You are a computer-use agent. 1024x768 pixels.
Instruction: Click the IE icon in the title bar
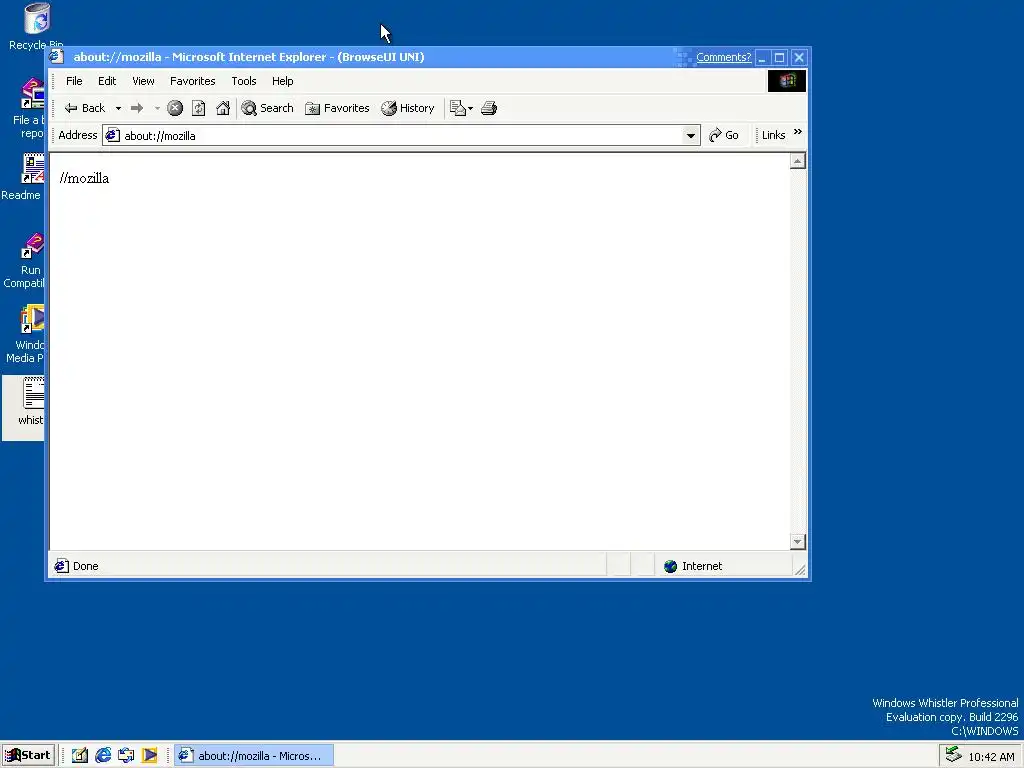(57, 57)
